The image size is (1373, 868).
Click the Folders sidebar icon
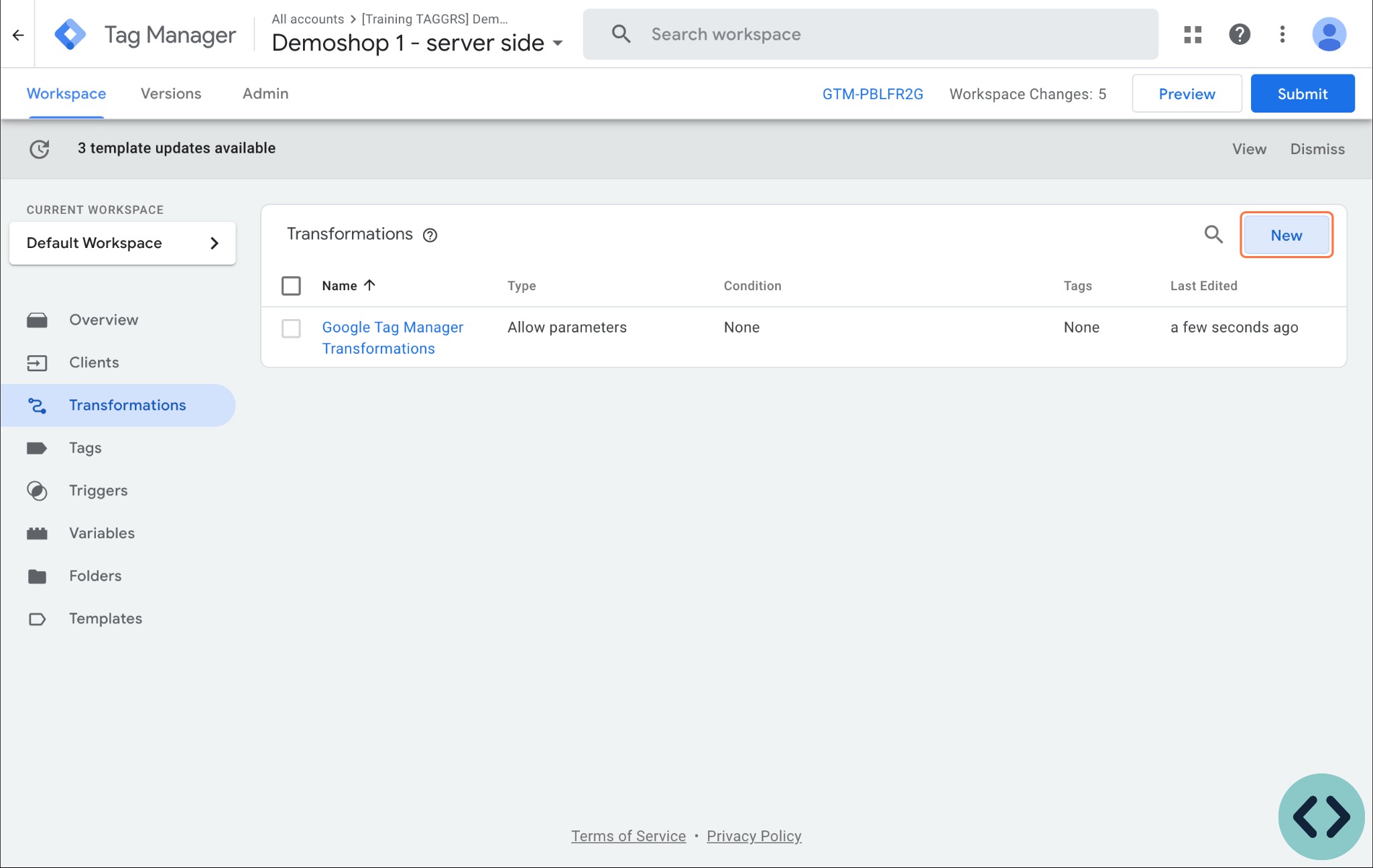[37, 576]
